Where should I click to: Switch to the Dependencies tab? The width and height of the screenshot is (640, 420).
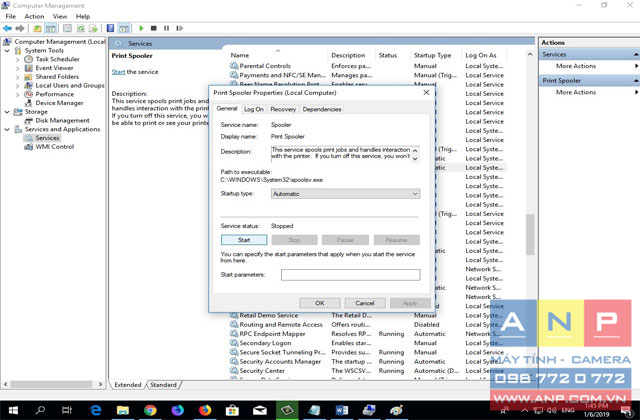click(322, 109)
